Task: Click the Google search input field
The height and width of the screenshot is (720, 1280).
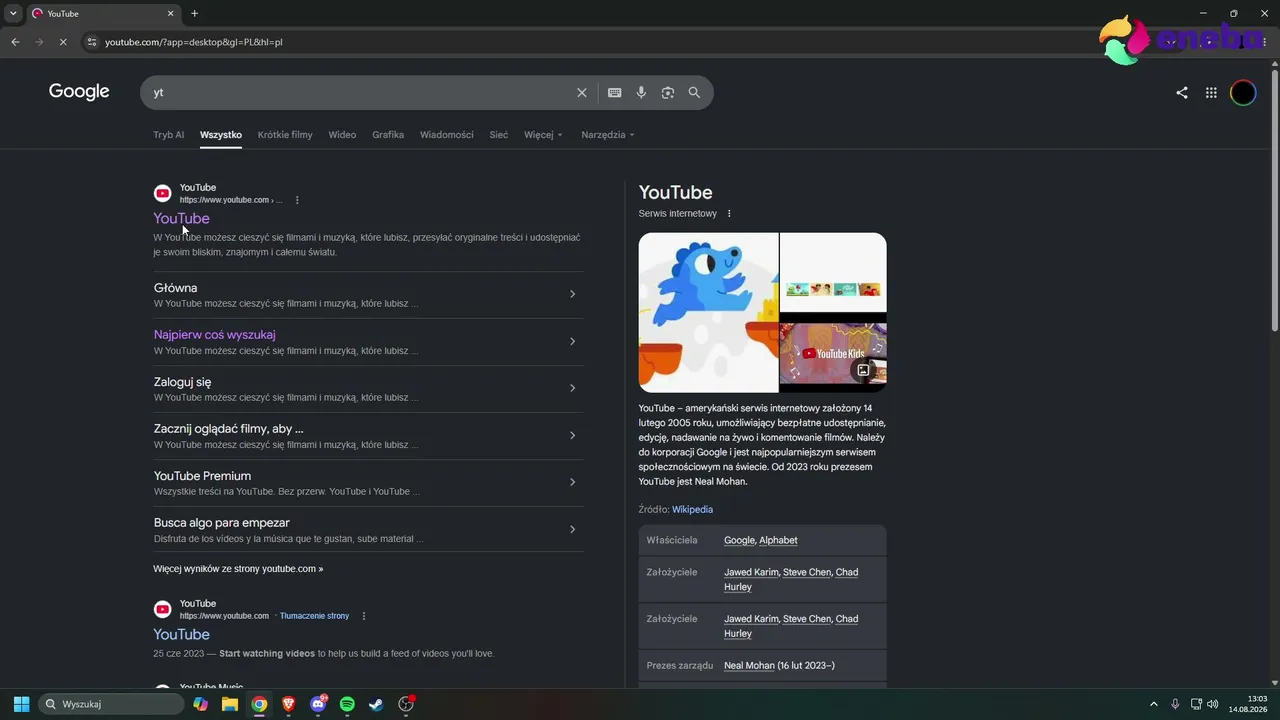Action: (360, 93)
